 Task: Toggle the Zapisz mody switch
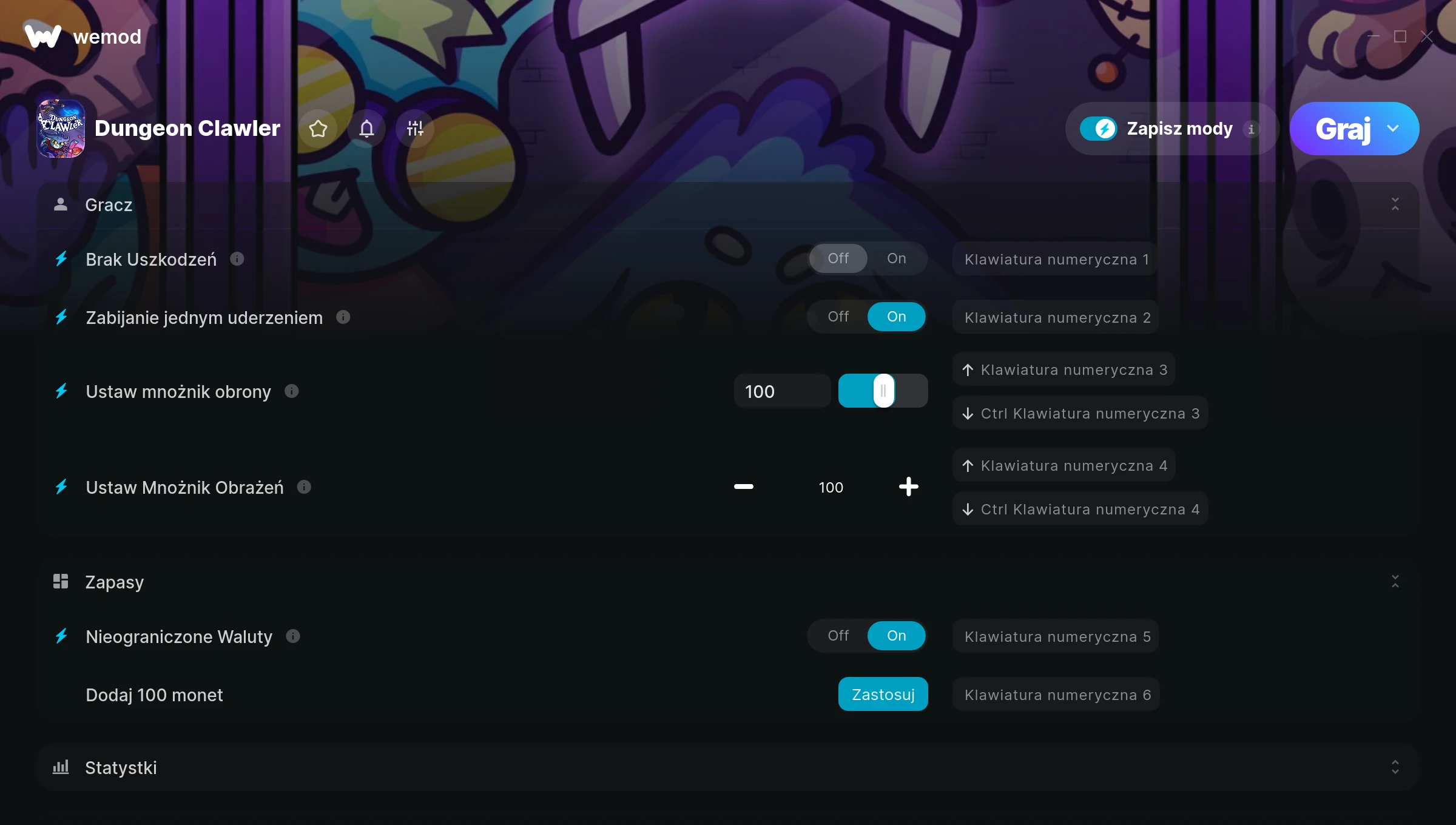click(x=1098, y=129)
